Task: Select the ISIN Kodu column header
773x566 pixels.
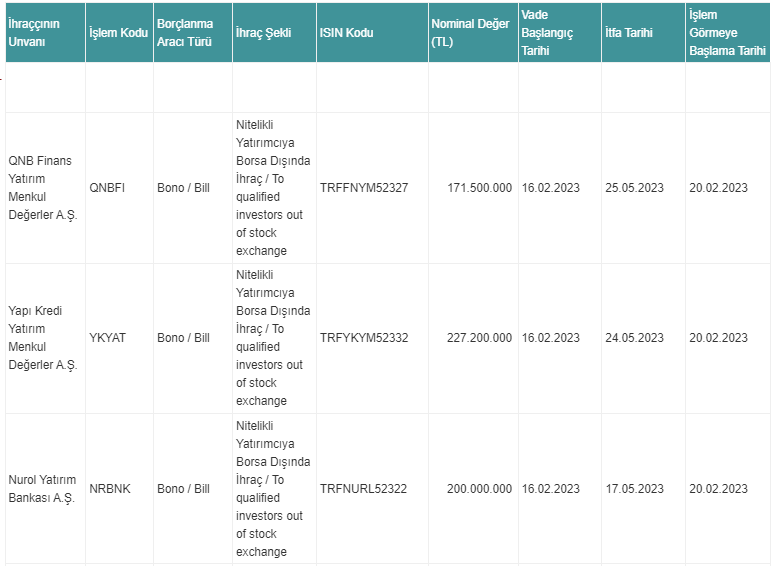Action: click(346, 33)
